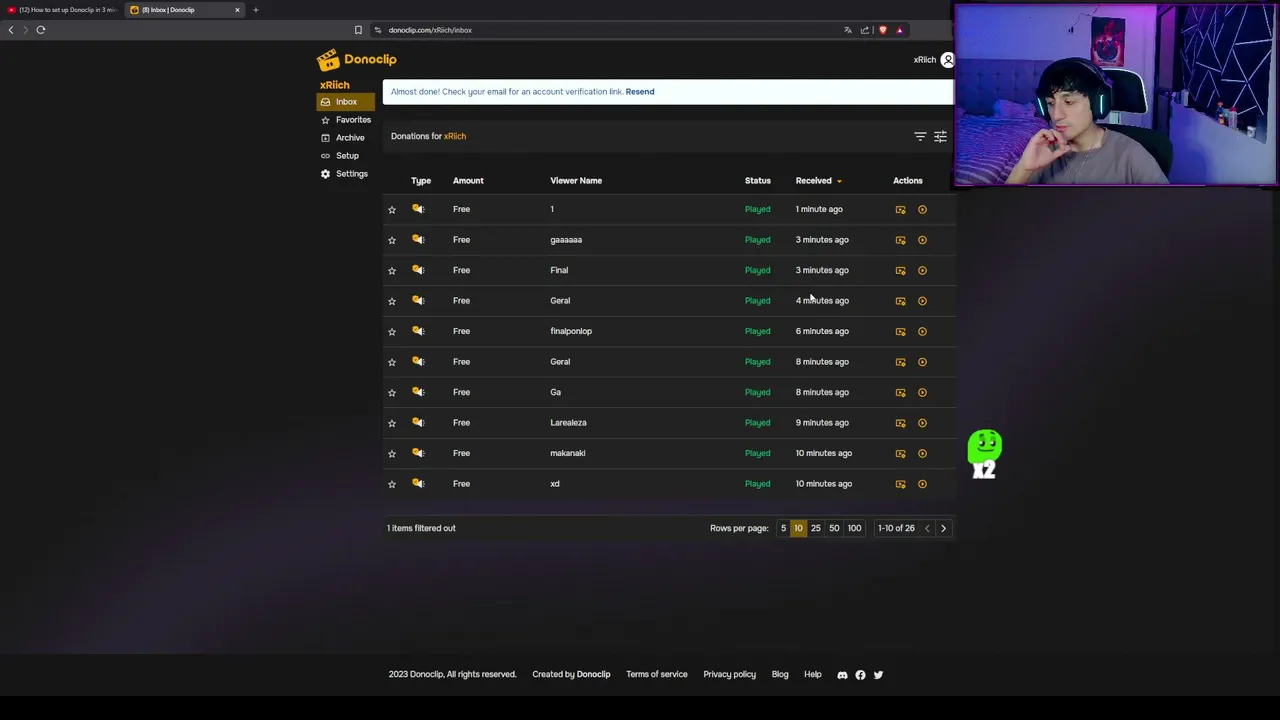The height and width of the screenshot is (720, 1280).
Task: Open Donoclip Discord icon in footer
Action: coord(842,675)
